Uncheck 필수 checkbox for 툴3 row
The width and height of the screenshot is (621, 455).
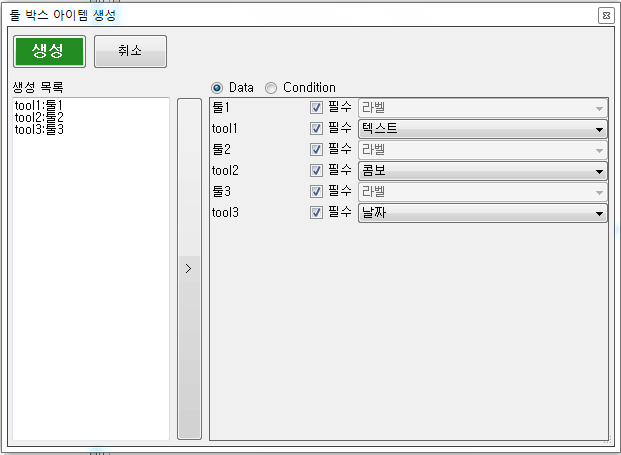pyautogui.click(x=316, y=191)
